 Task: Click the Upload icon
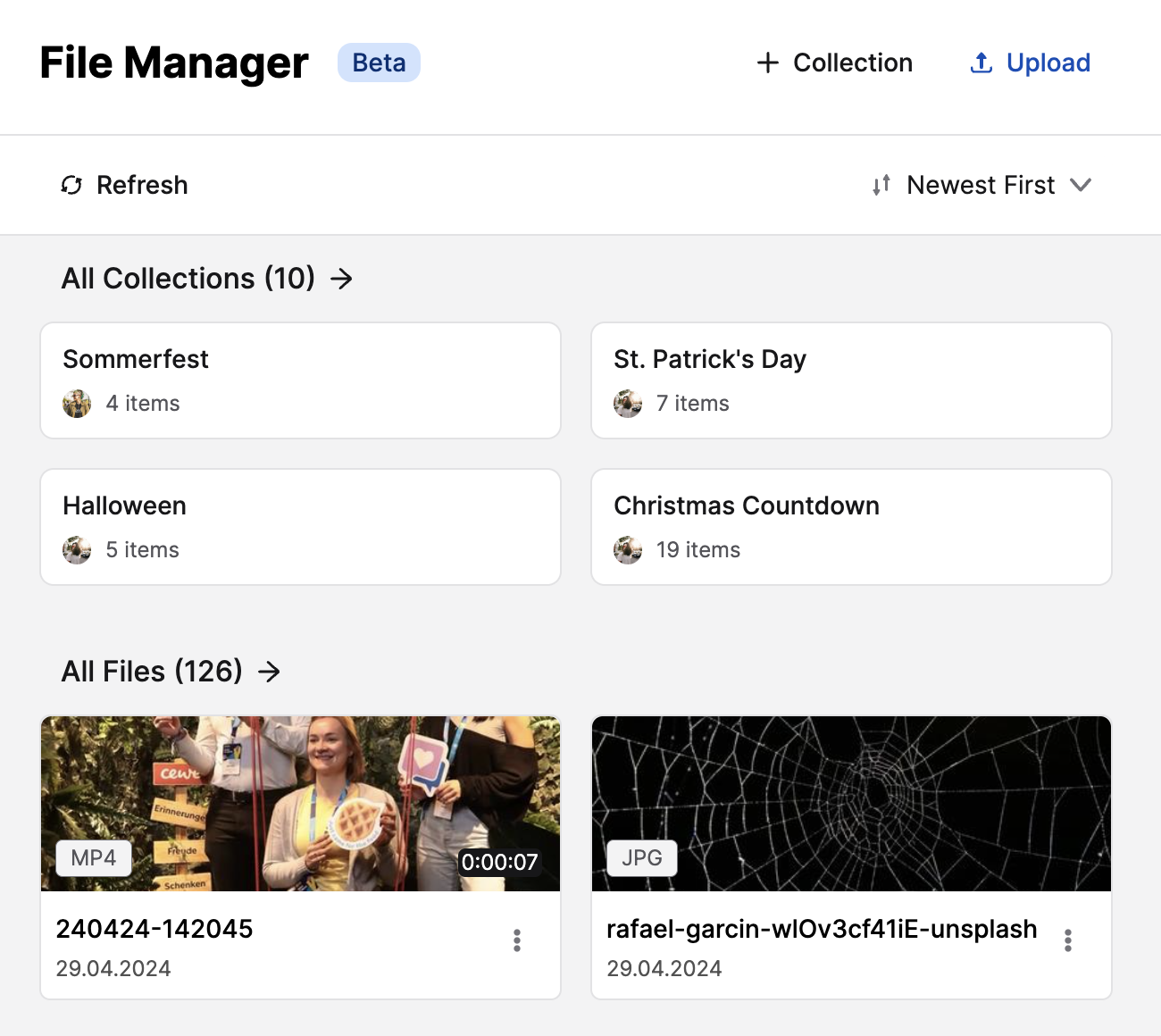tap(981, 63)
